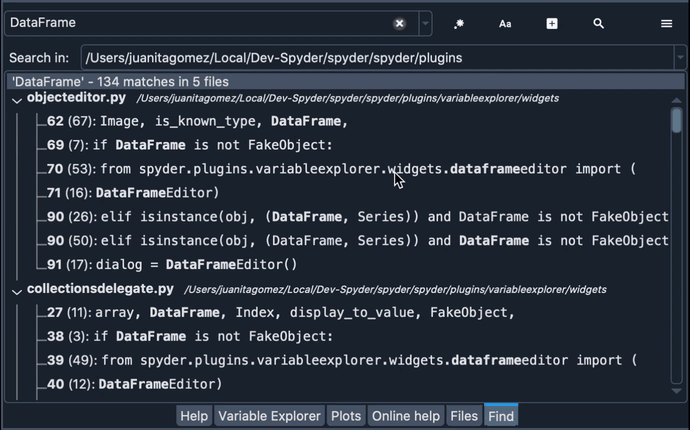Open the Find pane hamburger menu
This screenshot has height=430, width=690.
coord(666,23)
